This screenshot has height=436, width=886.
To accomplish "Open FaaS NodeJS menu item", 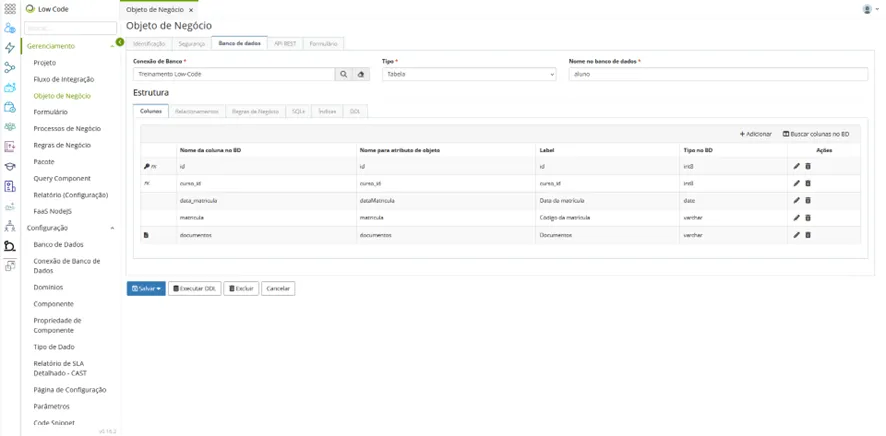I will coord(53,212).
